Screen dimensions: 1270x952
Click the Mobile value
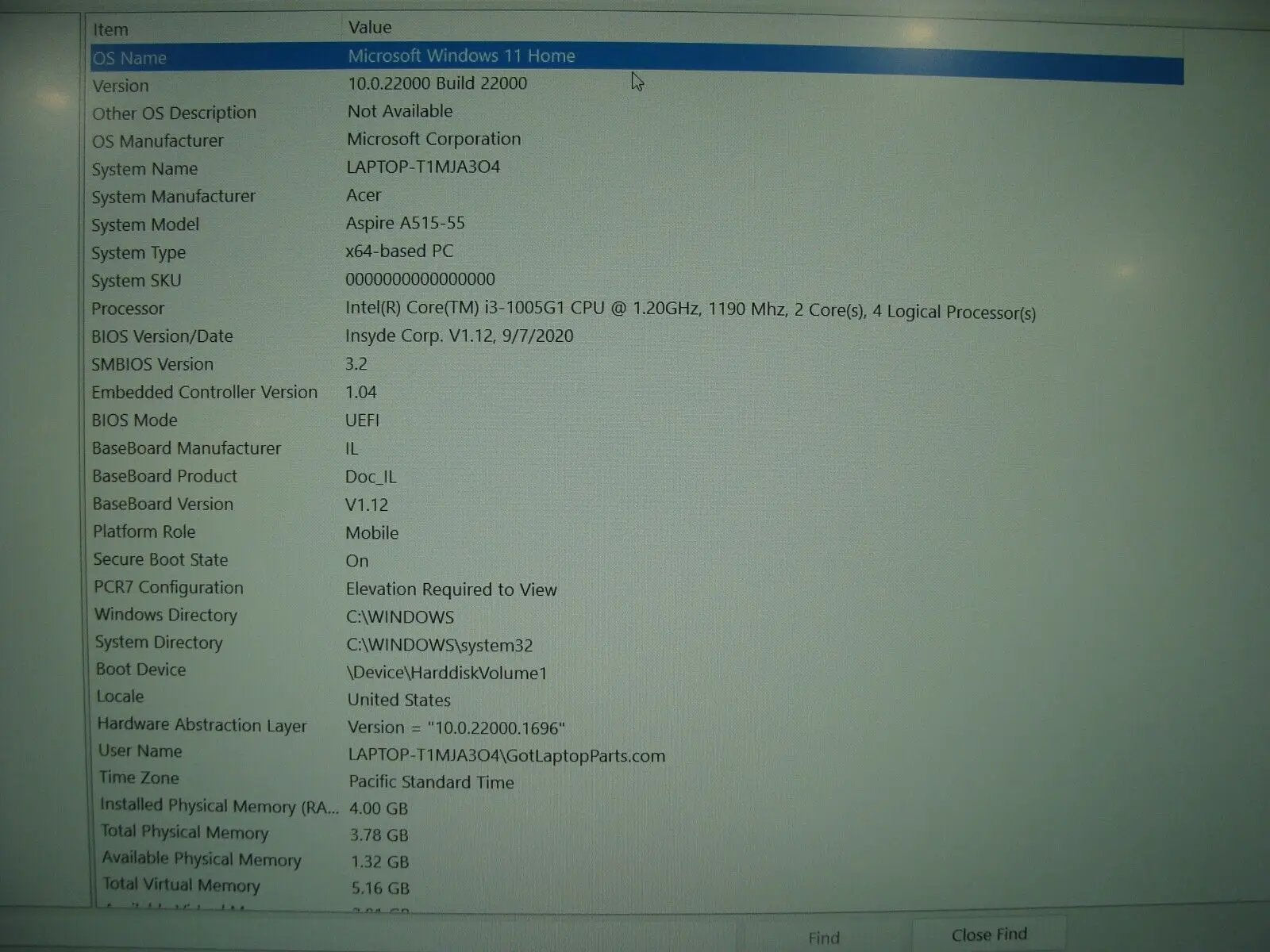[372, 533]
